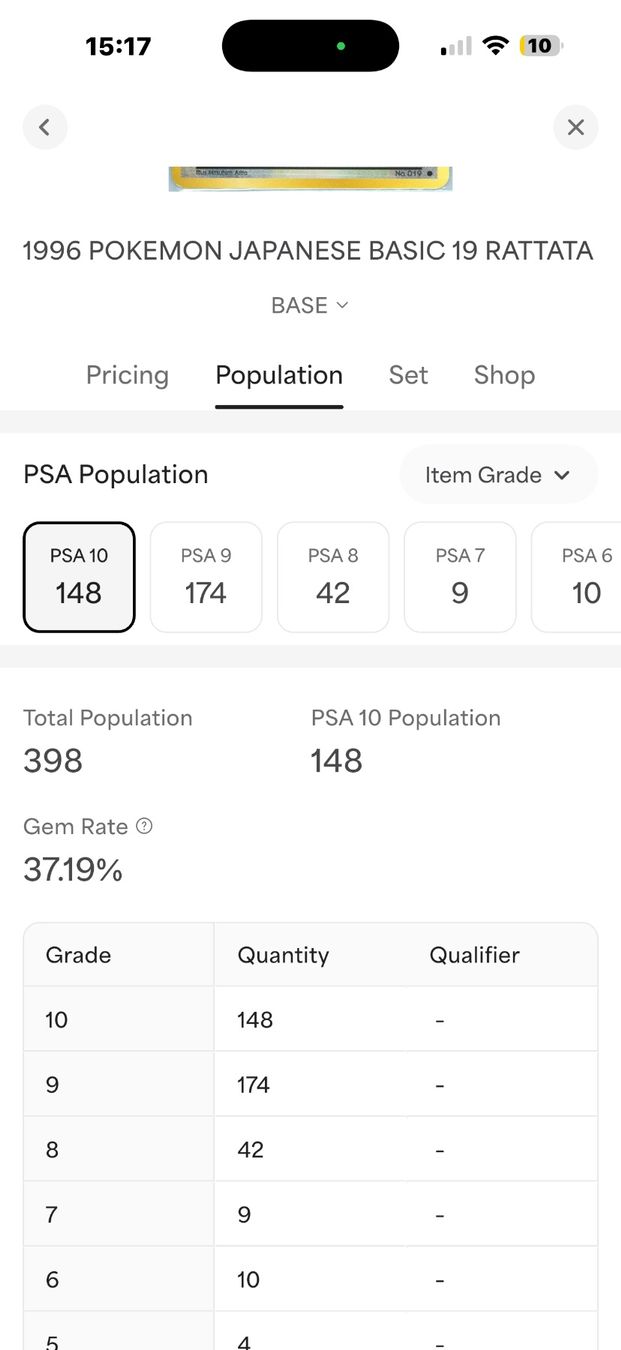Go to the Shop tab

pyautogui.click(x=504, y=375)
